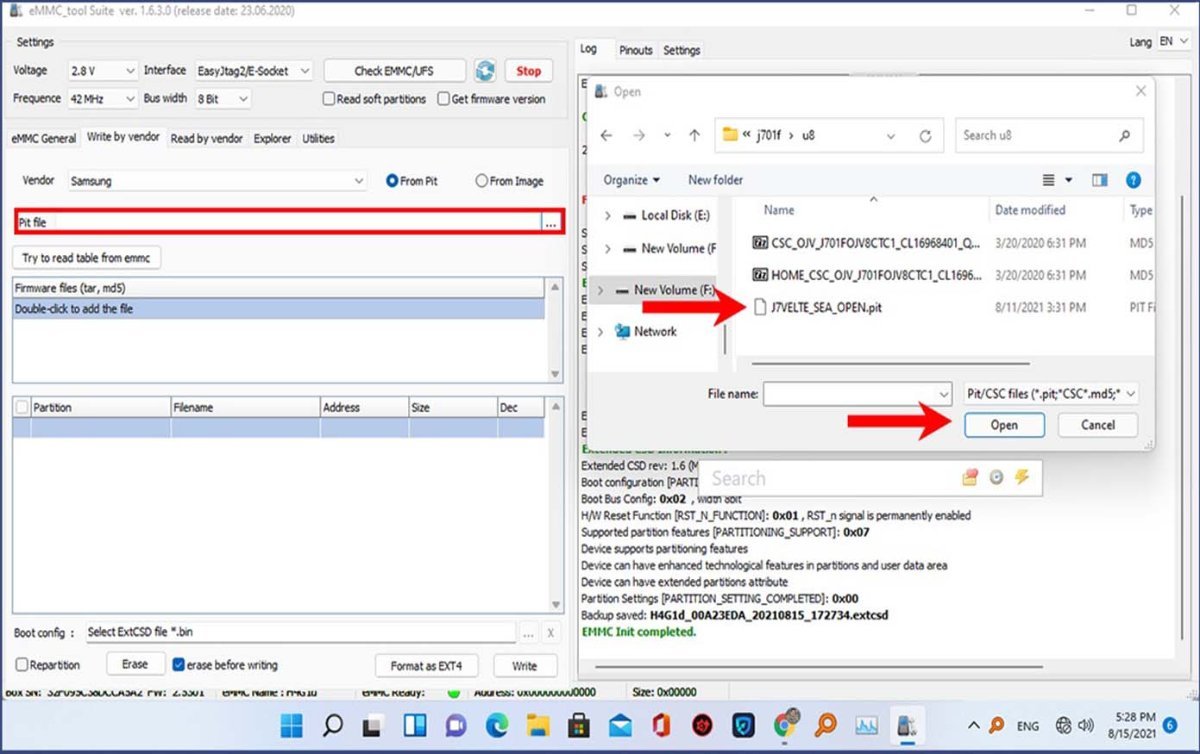1200x754 pixels.
Task: Click the File name input field
Action: click(857, 394)
